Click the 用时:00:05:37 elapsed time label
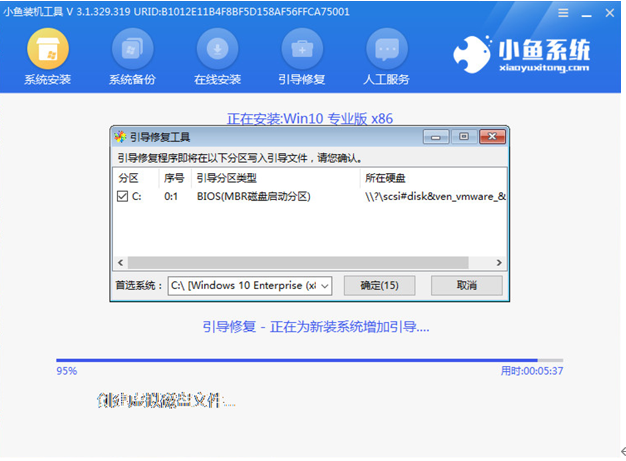The image size is (626, 461). [x=532, y=371]
